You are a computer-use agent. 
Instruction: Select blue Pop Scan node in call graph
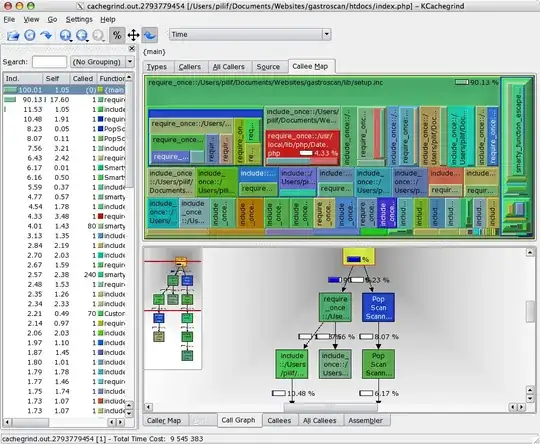click(x=378, y=308)
